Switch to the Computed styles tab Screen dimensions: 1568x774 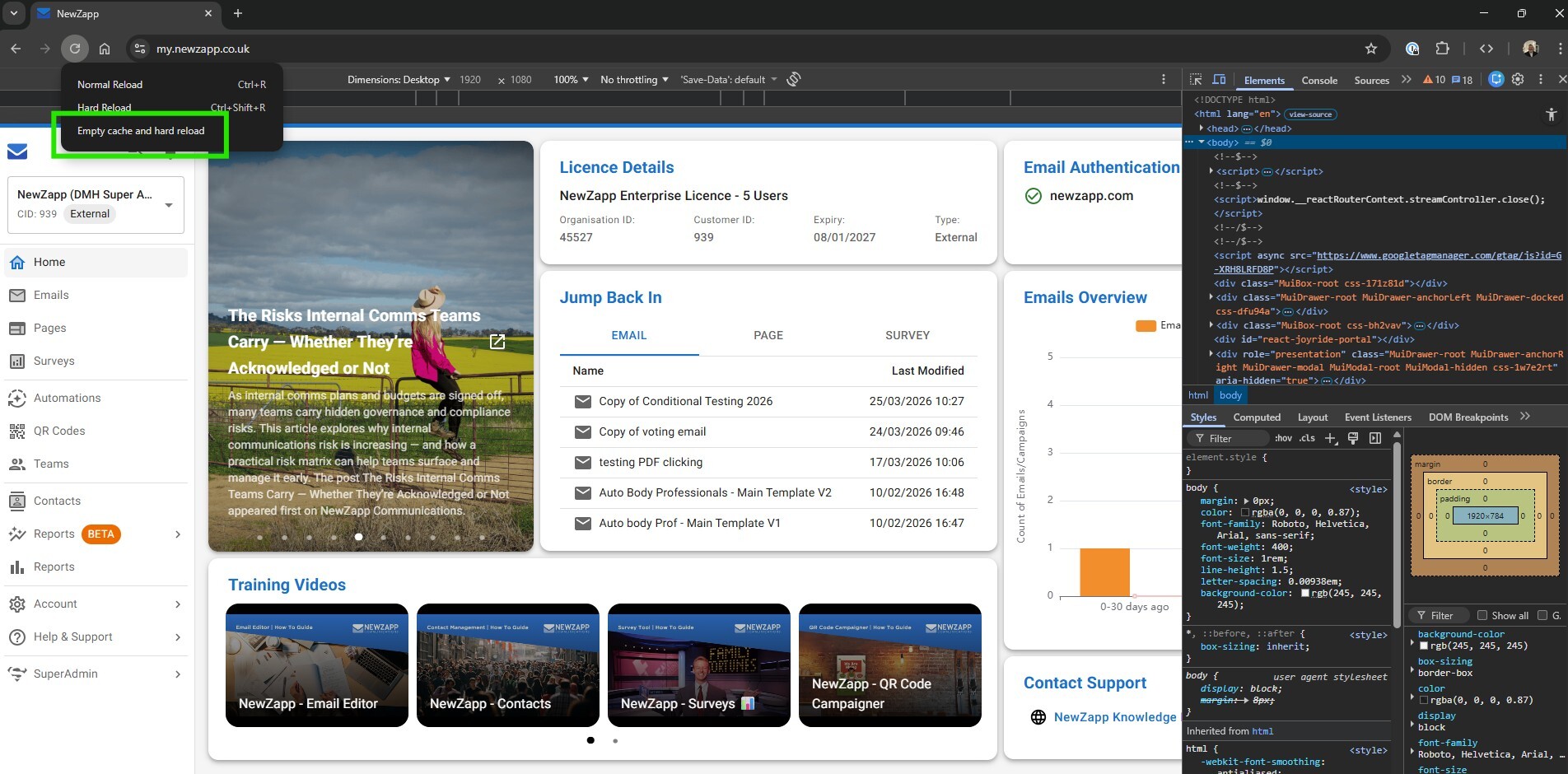click(x=1257, y=417)
